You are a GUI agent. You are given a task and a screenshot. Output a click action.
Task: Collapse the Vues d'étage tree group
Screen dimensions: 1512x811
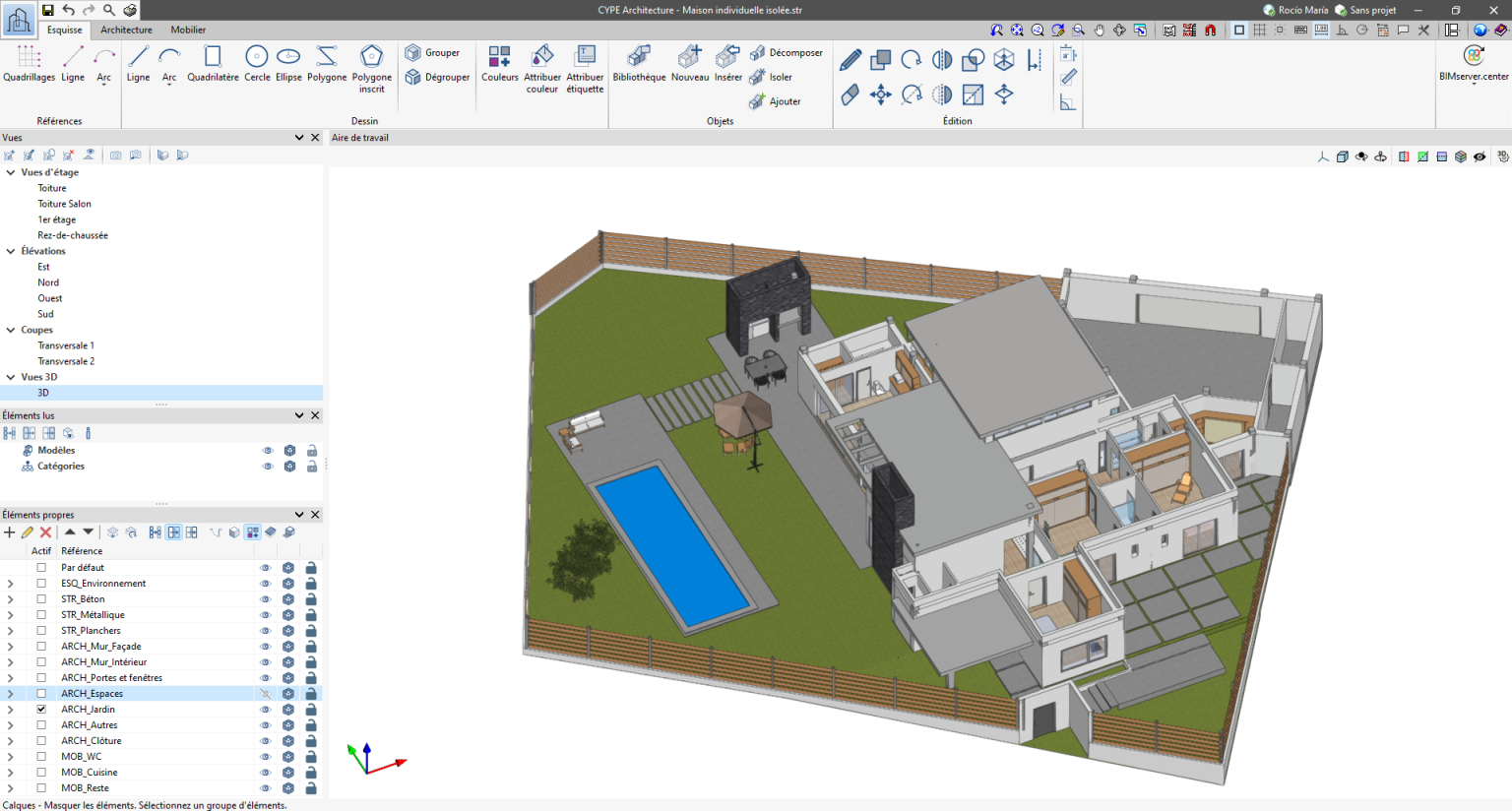point(11,172)
